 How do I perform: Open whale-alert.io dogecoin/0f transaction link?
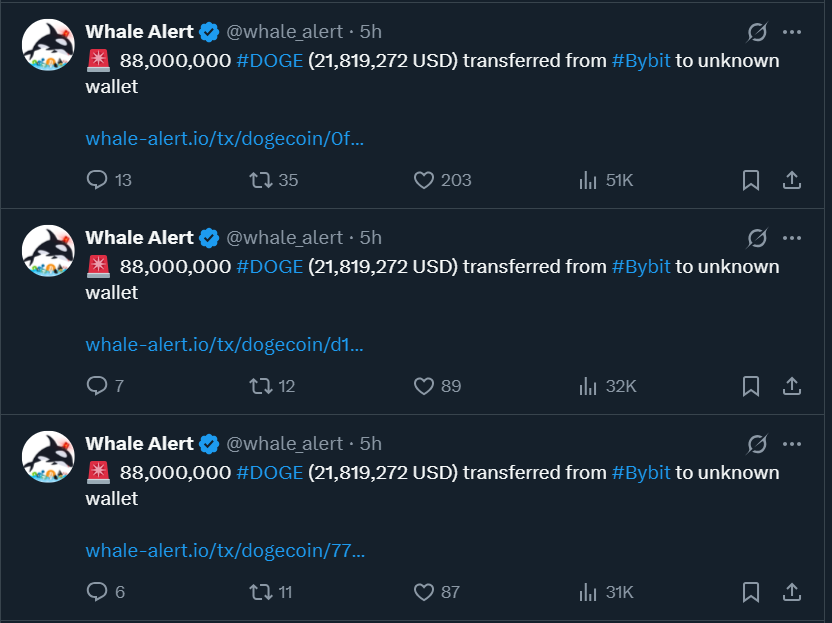point(225,138)
